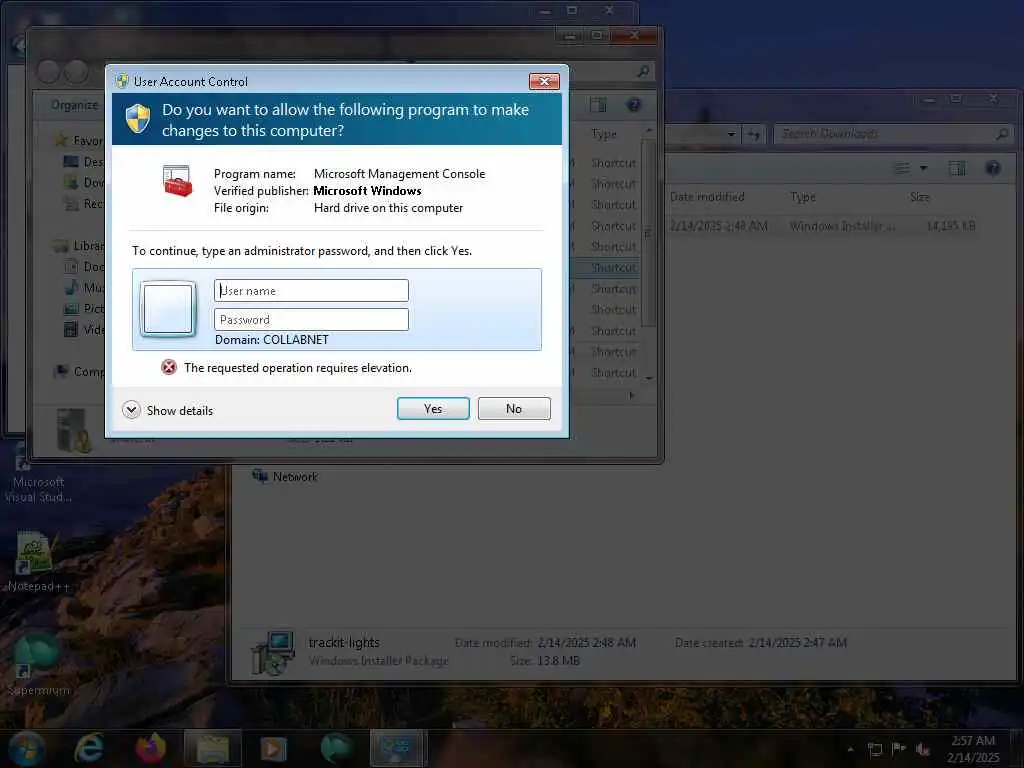
Task: Select Libraries in rear Explorer navigation pane
Action: click(x=80, y=246)
